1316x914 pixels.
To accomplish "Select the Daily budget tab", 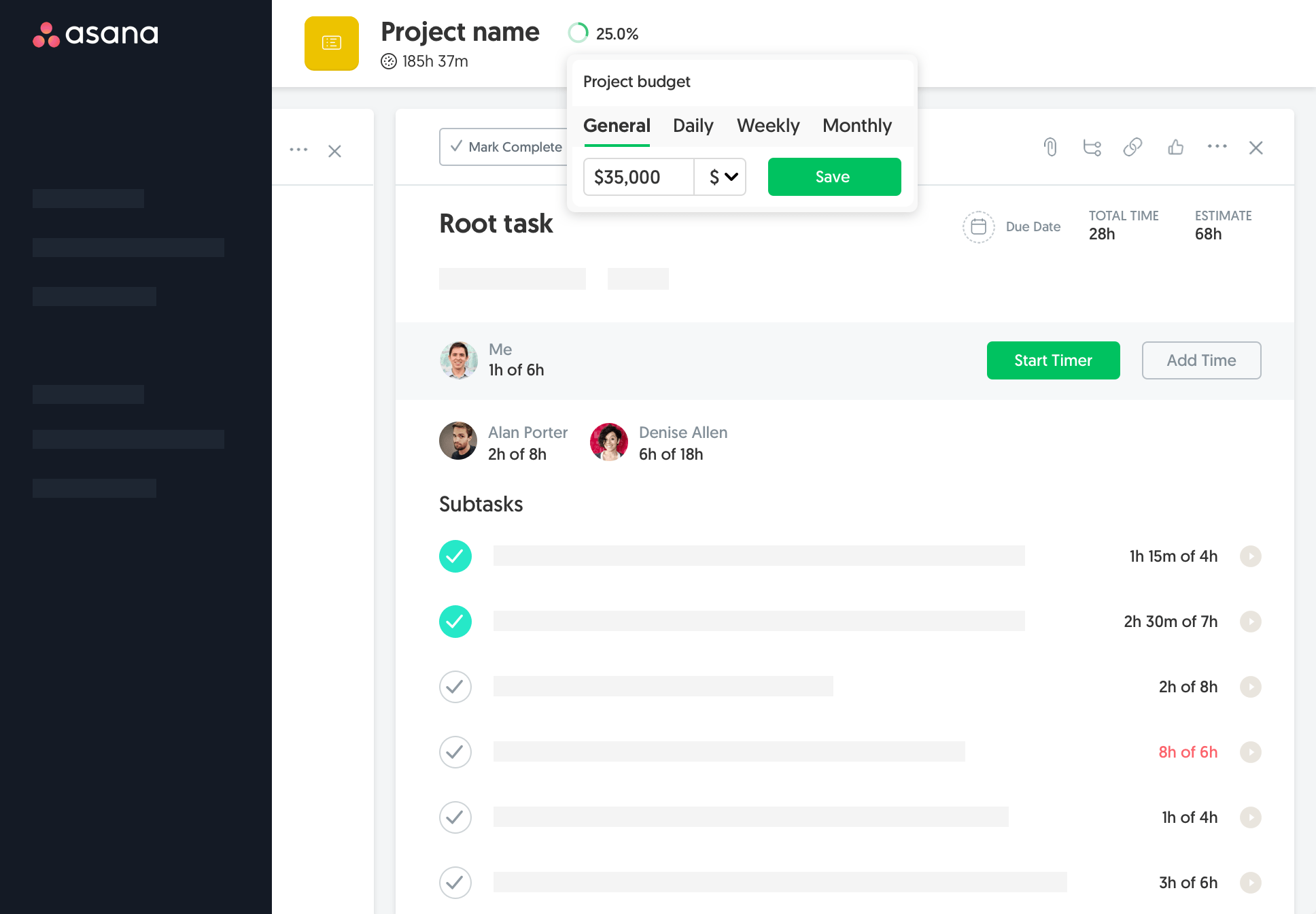I will (691, 125).
